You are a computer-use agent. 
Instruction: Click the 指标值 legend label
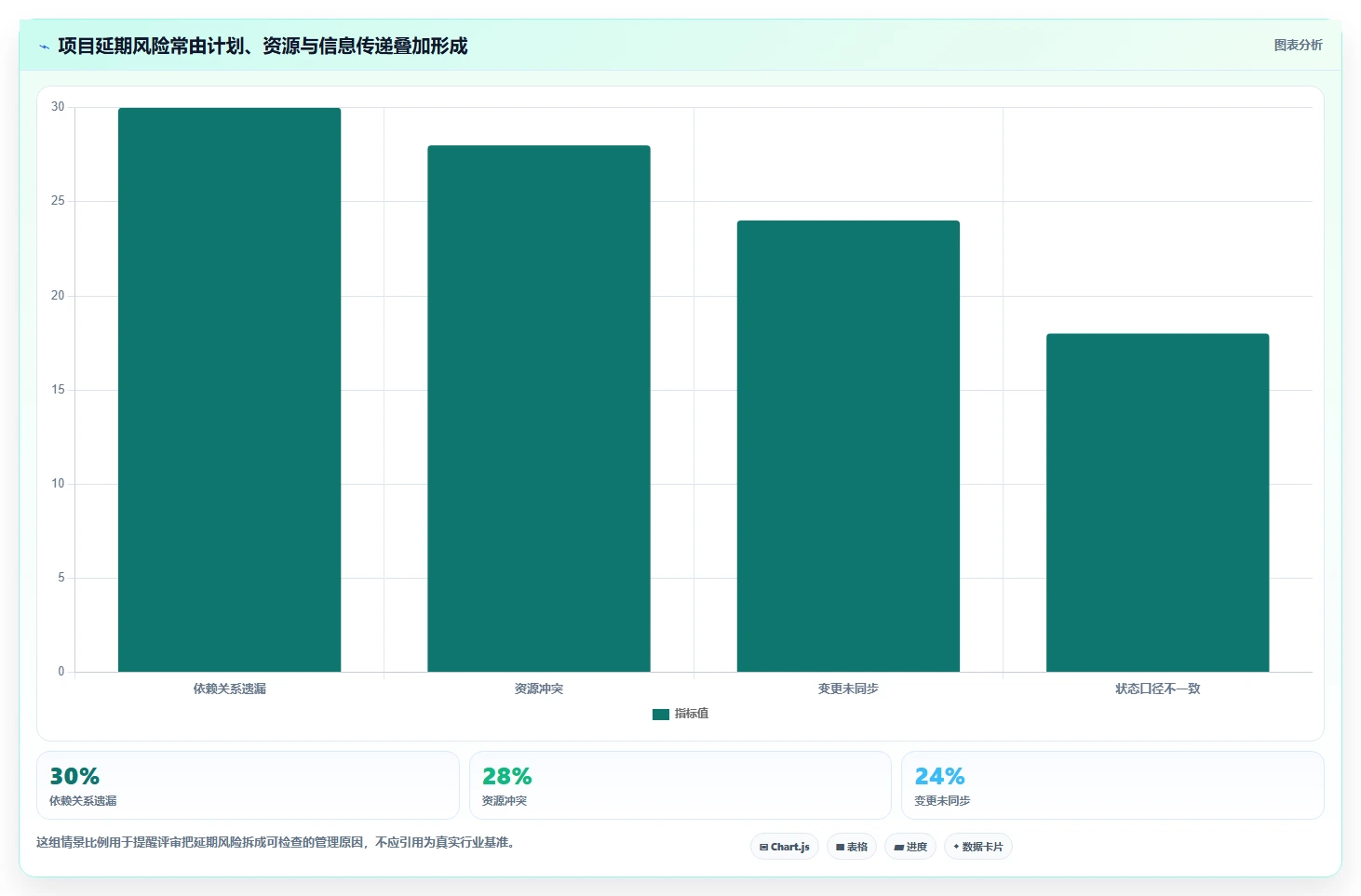(x=692, y=714)
